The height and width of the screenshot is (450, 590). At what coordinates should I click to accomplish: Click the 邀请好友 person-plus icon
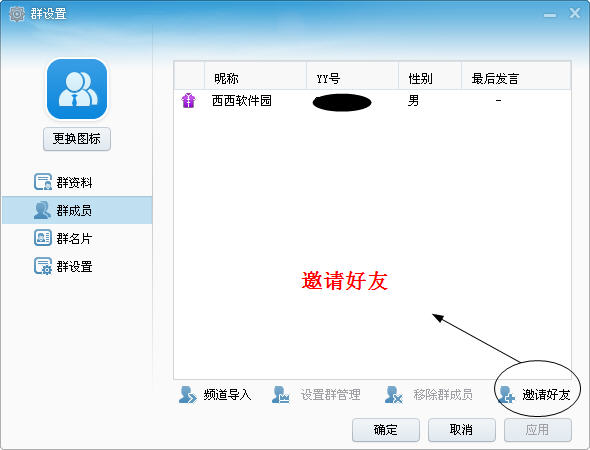(506, 395)
